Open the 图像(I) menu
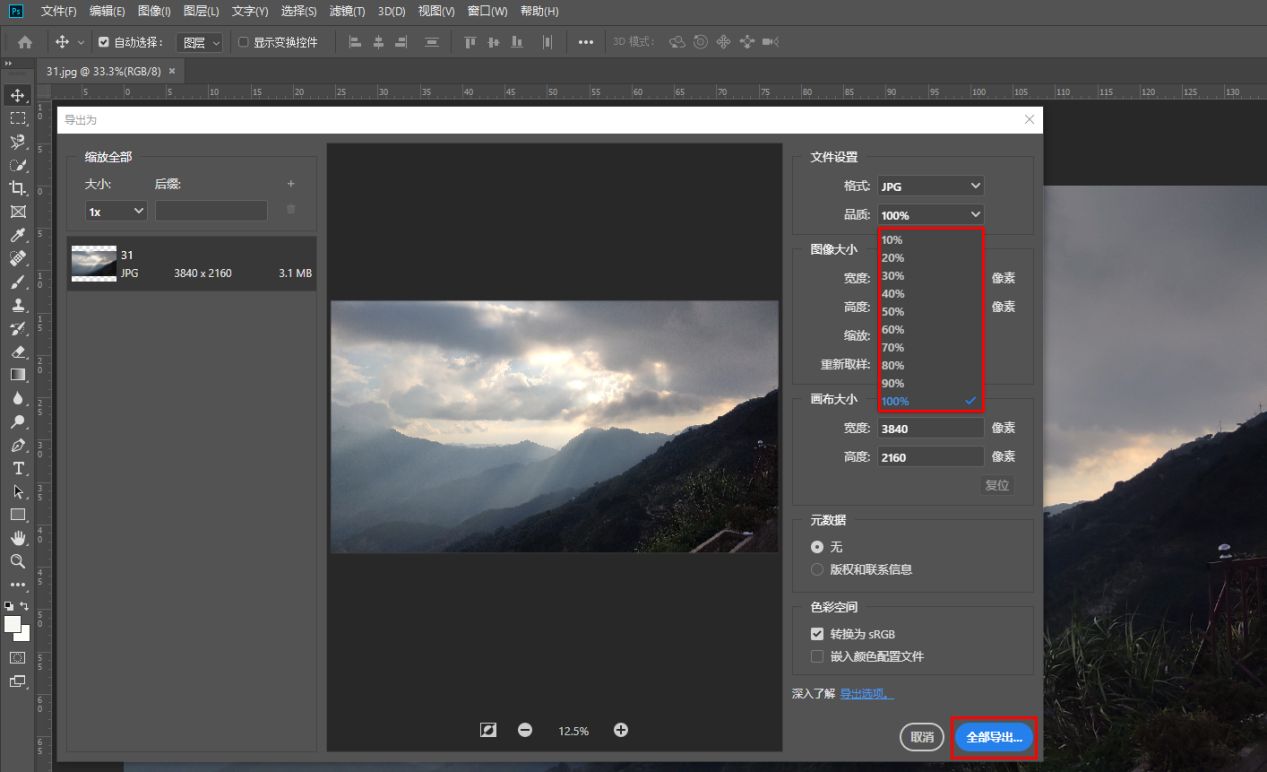The height and width of the screenshot is (772, 1267). click(x=154, y=11)
